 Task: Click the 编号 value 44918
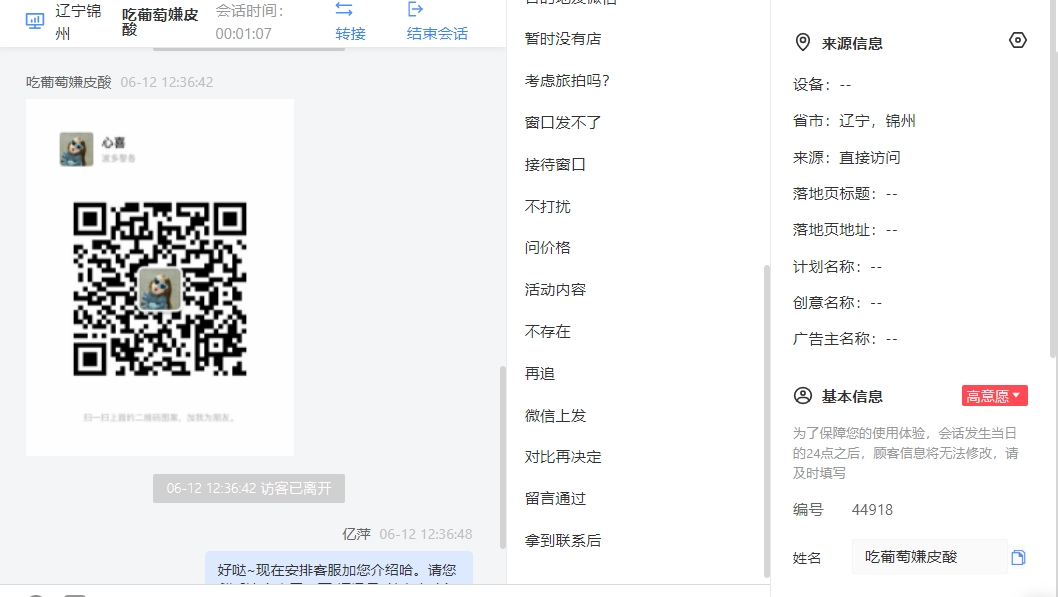point(872,510)
